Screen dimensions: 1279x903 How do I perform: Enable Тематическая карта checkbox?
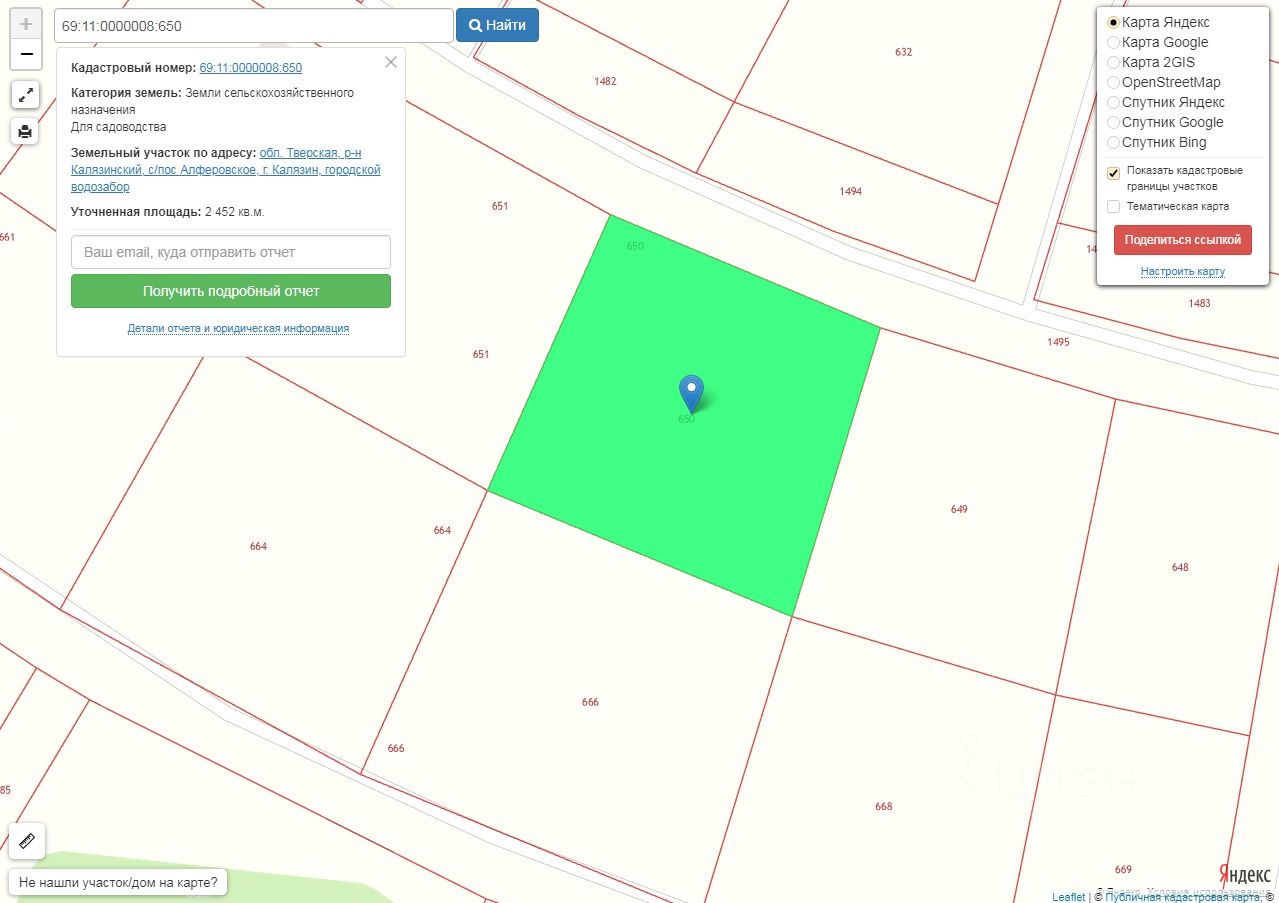pyautogui.click(x=1113, y=206)
